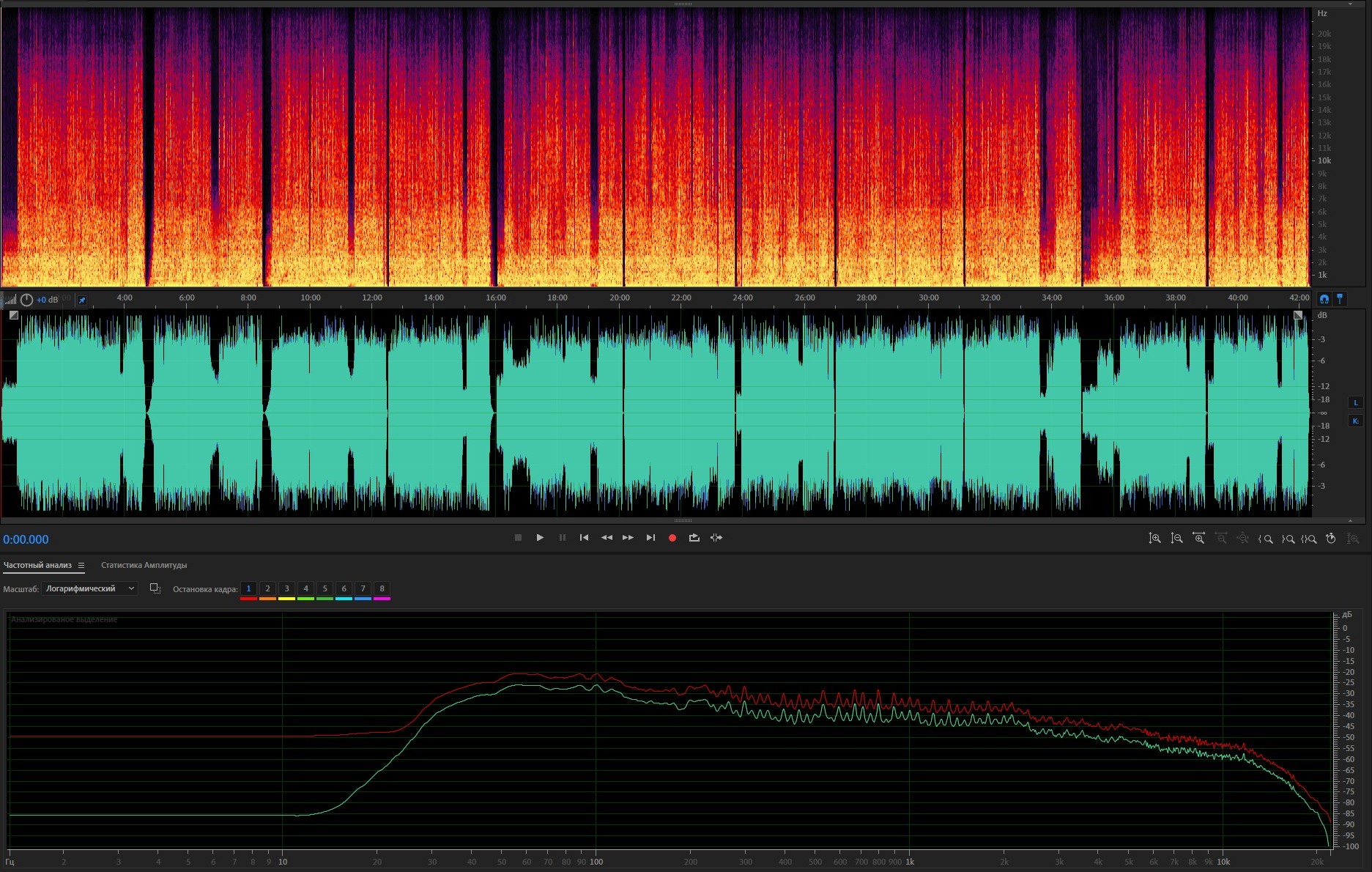Click the HUD volume power knob
The width and height of the screenshot is (1372, 872).
26,300
